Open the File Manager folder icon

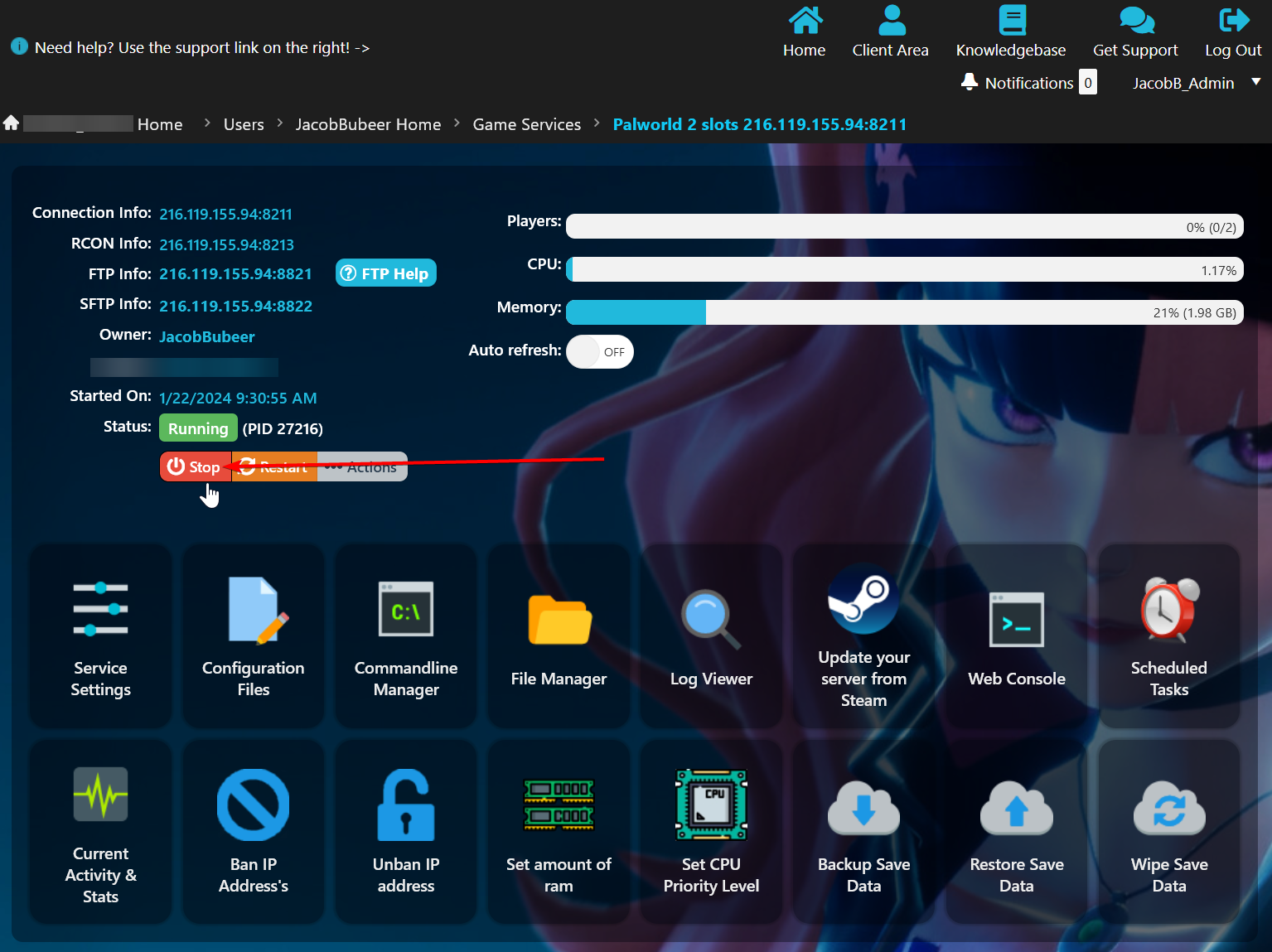coord(559,621)
